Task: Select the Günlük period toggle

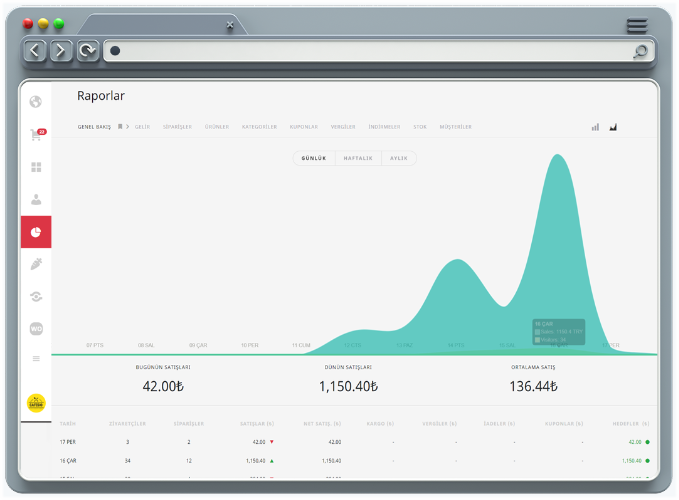Action: pyautogui.click(x=314, y=158)
